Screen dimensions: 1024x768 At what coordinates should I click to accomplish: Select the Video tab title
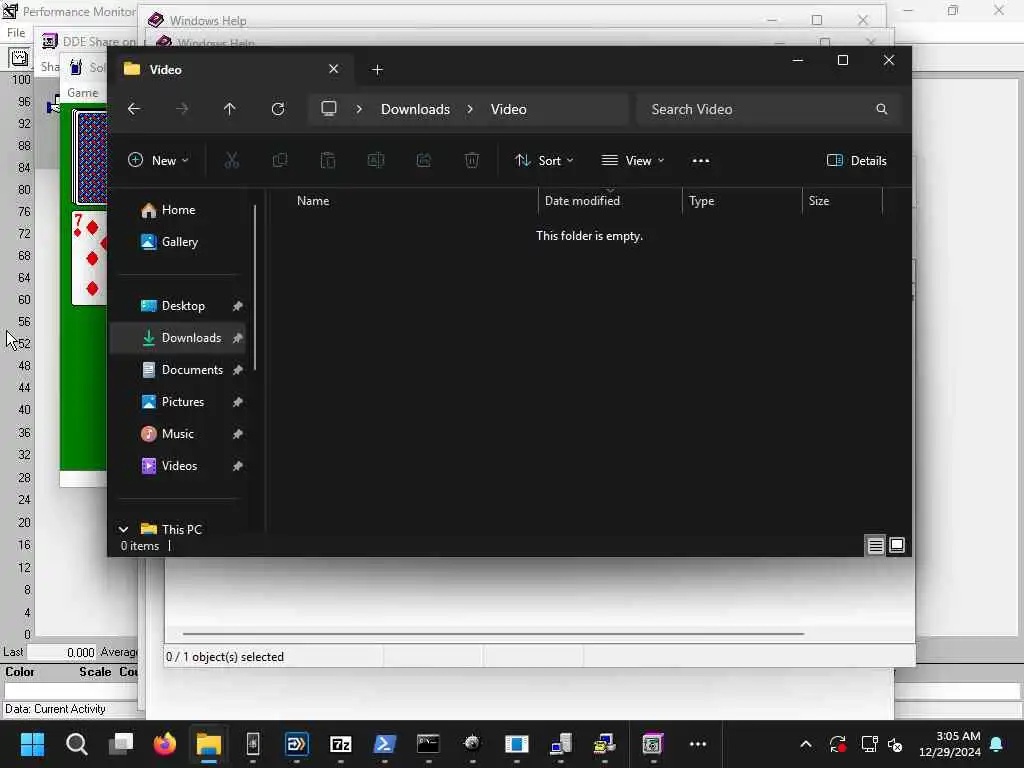click(x=165, y=69)
